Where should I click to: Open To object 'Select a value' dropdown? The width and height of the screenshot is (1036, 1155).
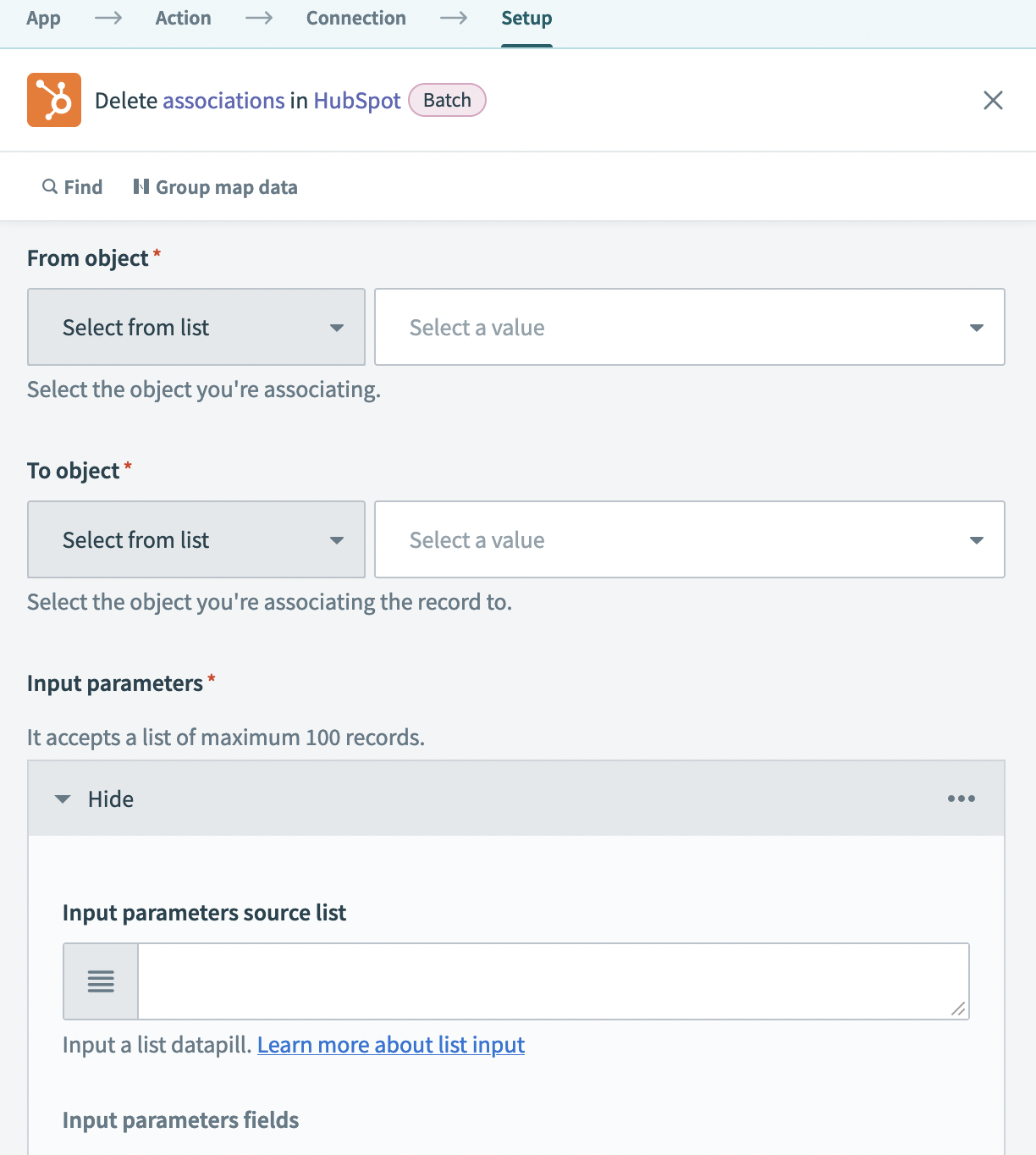[689, 539]
